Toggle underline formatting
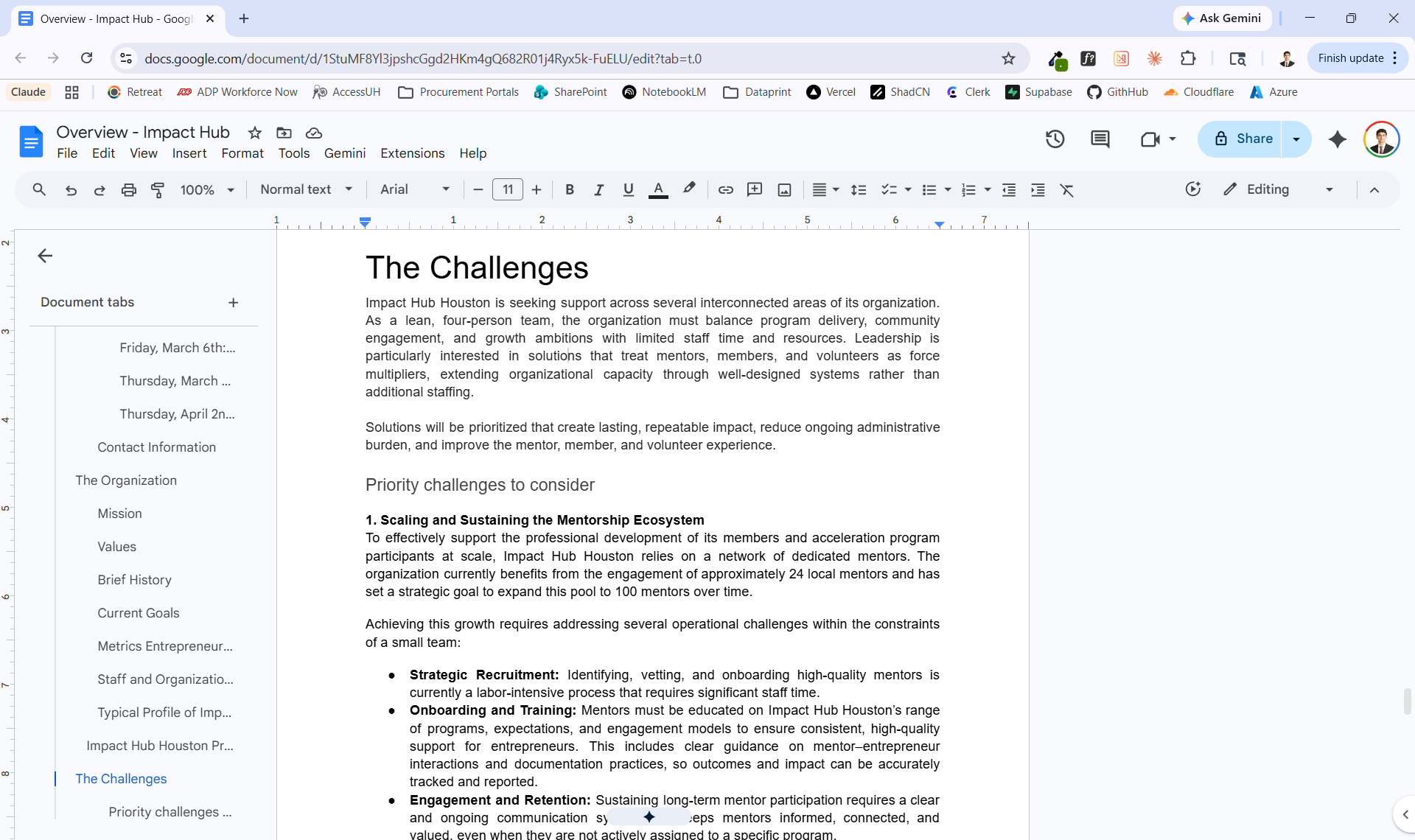 628,189
